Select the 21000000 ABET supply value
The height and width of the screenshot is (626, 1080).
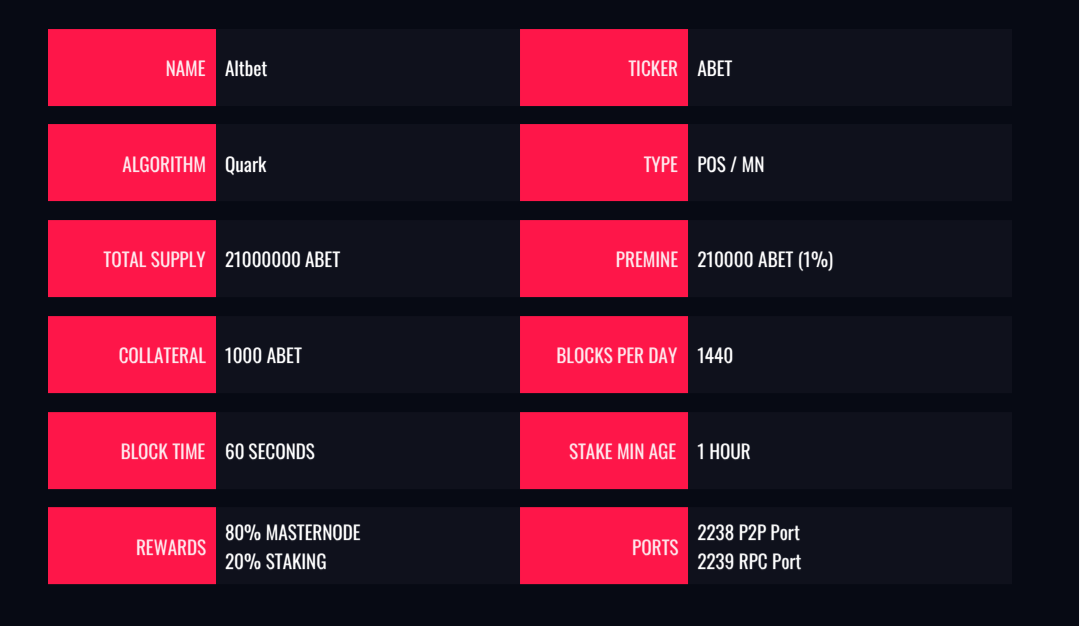[x=282, y=260]
